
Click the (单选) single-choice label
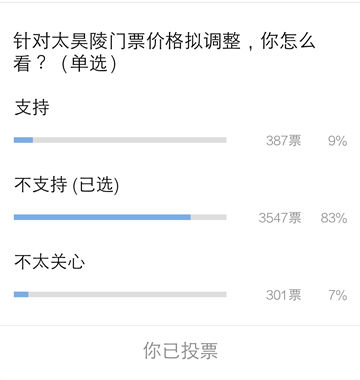pos(89,63)
